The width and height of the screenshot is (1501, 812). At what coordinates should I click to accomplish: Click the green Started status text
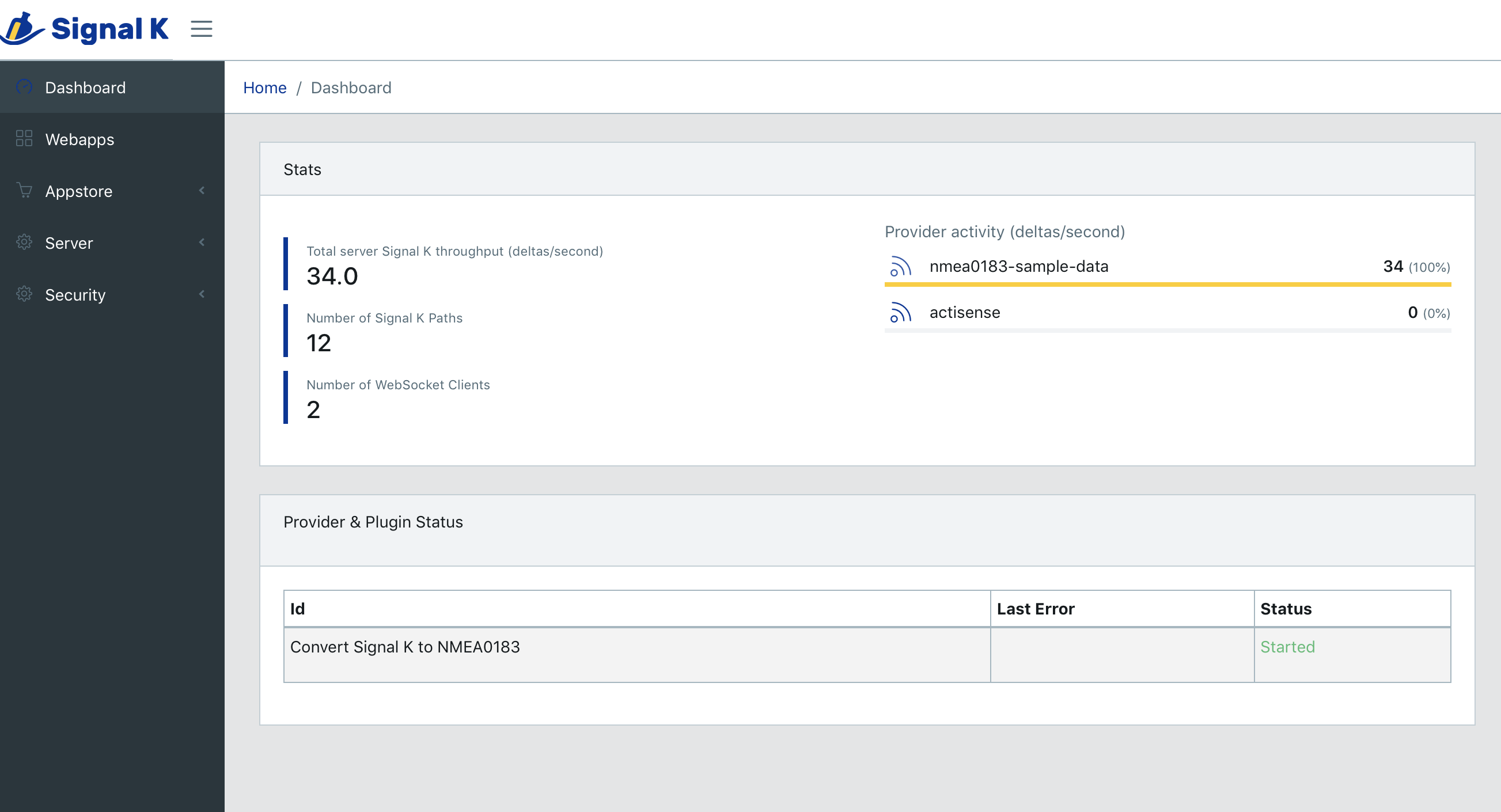(x=1287, y=647)
